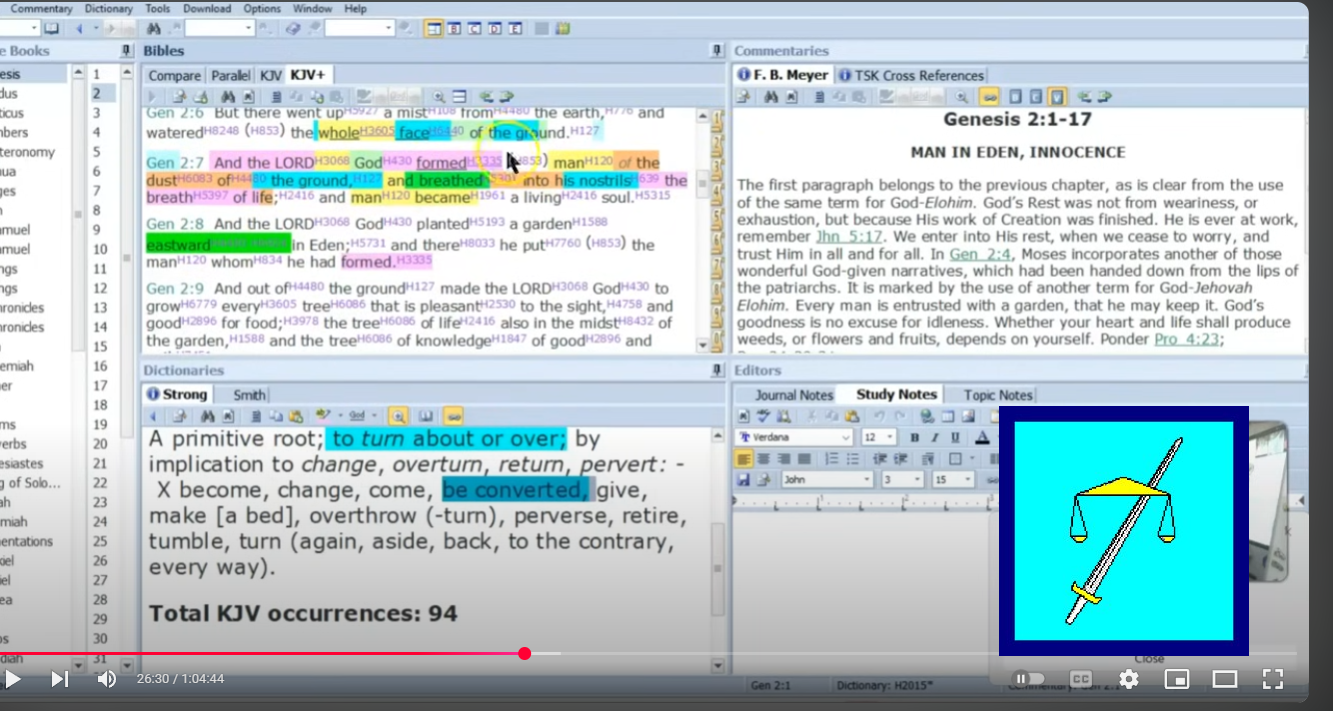1333x711 pixels.
Task: Maximize the Editor layout (E icon)
Action: coord(515,28)
